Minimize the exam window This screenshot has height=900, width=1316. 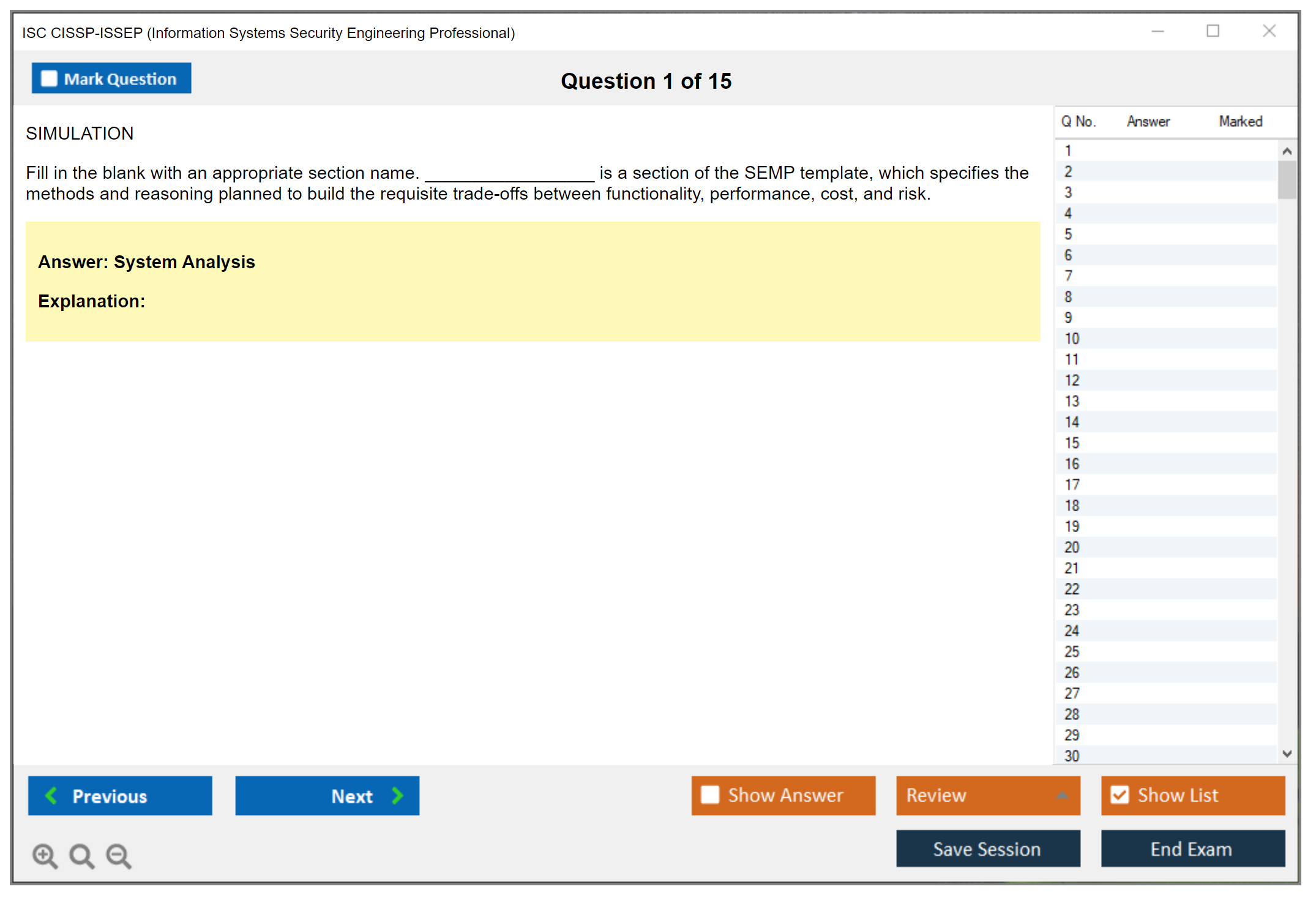pyautogui.click(x=1157, y=31)
